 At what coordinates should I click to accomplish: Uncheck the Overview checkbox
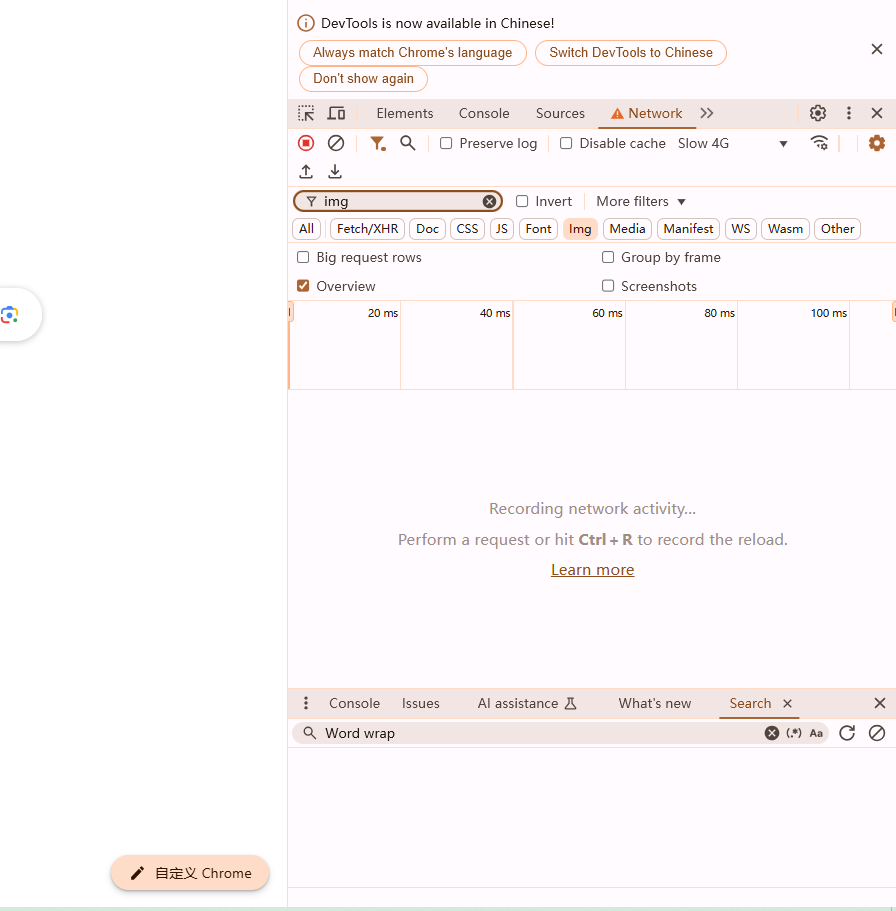pos(303,286)
